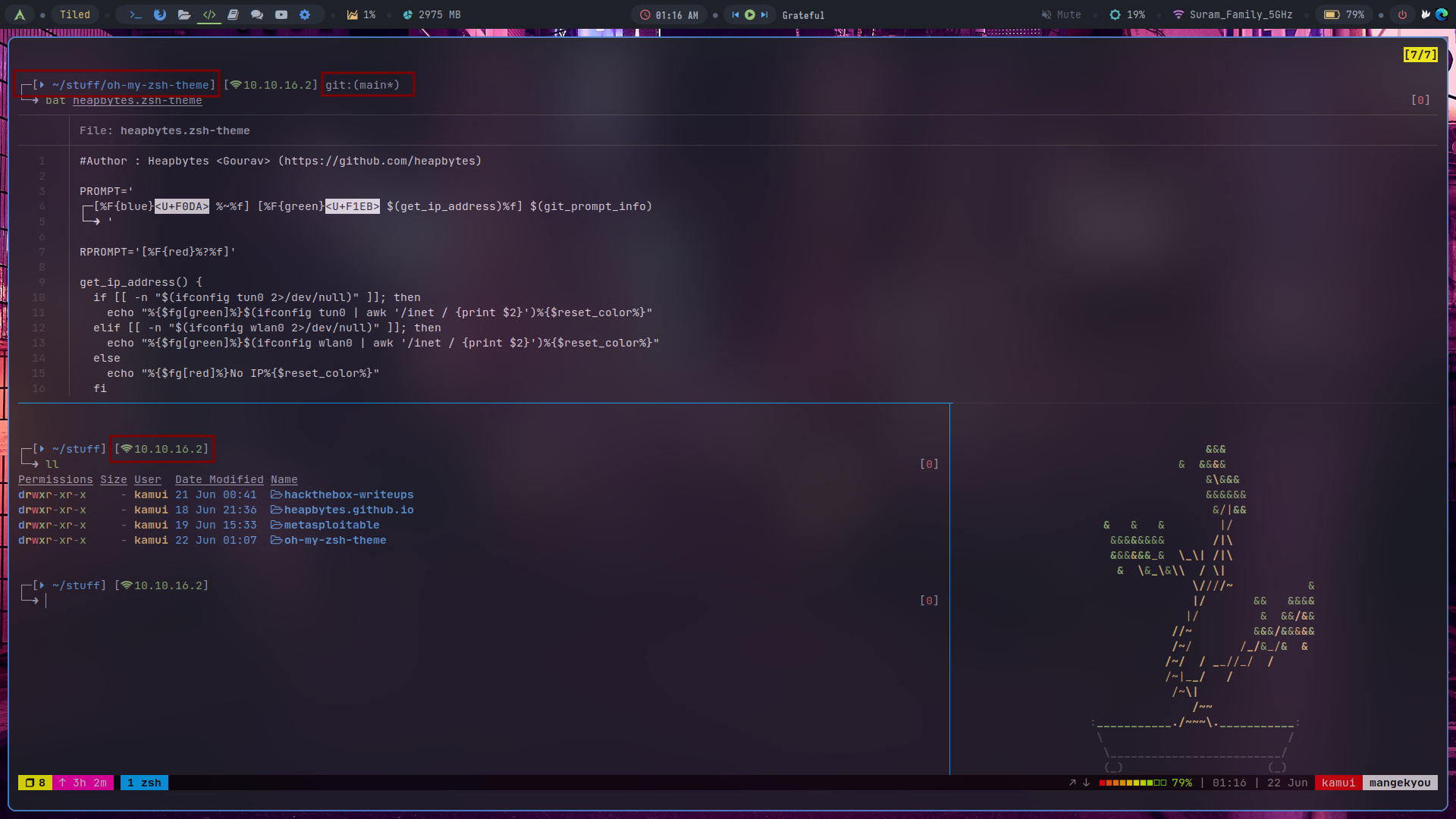The image size is (1456, 819).
Task: Click the 19% brightness indicator
Action: 1127,14
